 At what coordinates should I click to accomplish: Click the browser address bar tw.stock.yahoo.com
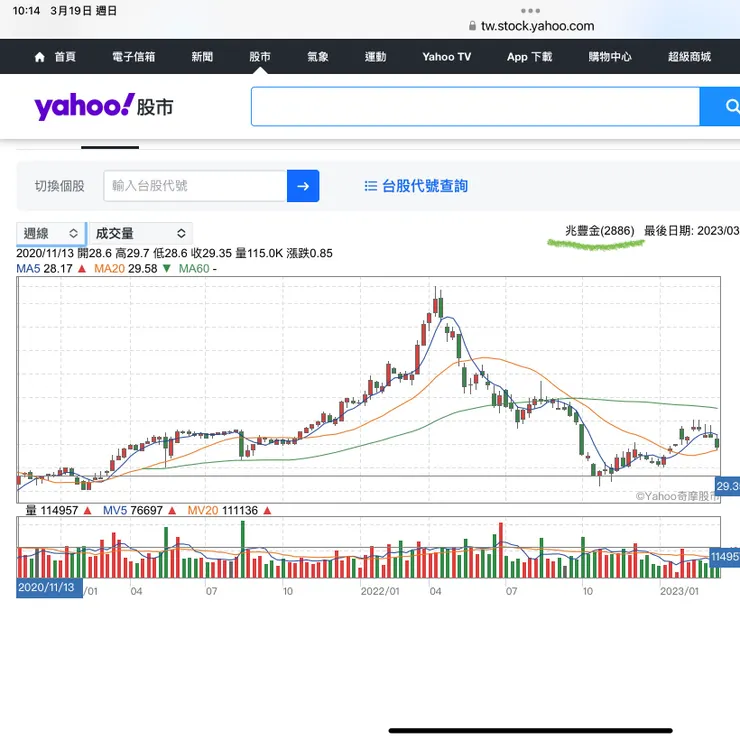pyautogui.click(x=537, y=26)
